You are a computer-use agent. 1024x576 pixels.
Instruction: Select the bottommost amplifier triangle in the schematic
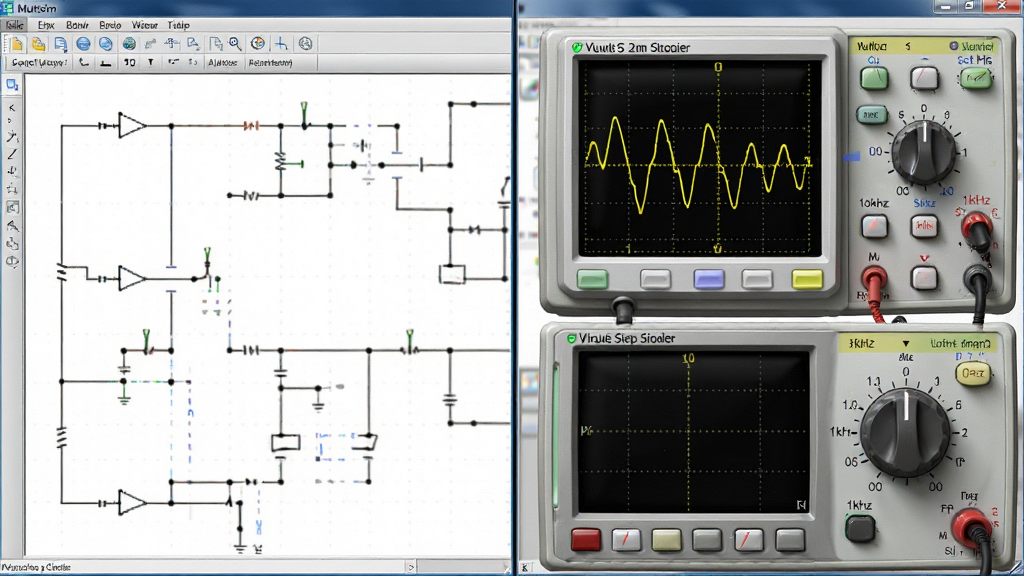pos(132,503)
